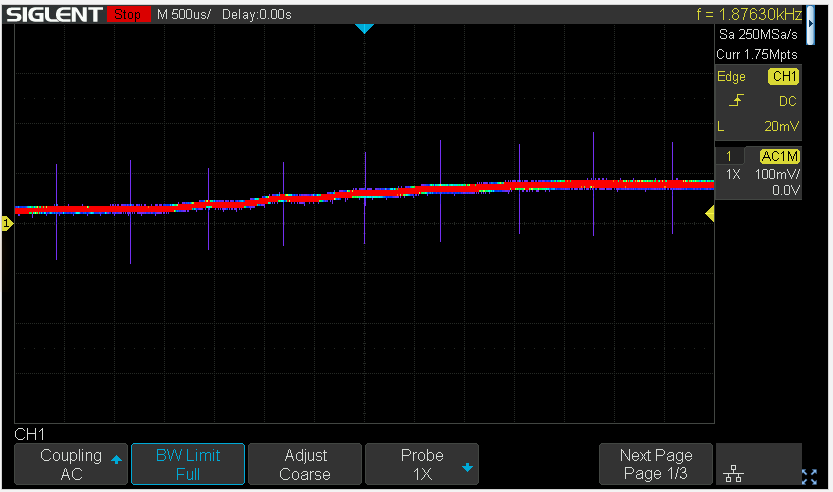The width and height of the screenshot is (833, 492).
Task: Toggle BW Limit Full setting
Action: tap(188, 464)
